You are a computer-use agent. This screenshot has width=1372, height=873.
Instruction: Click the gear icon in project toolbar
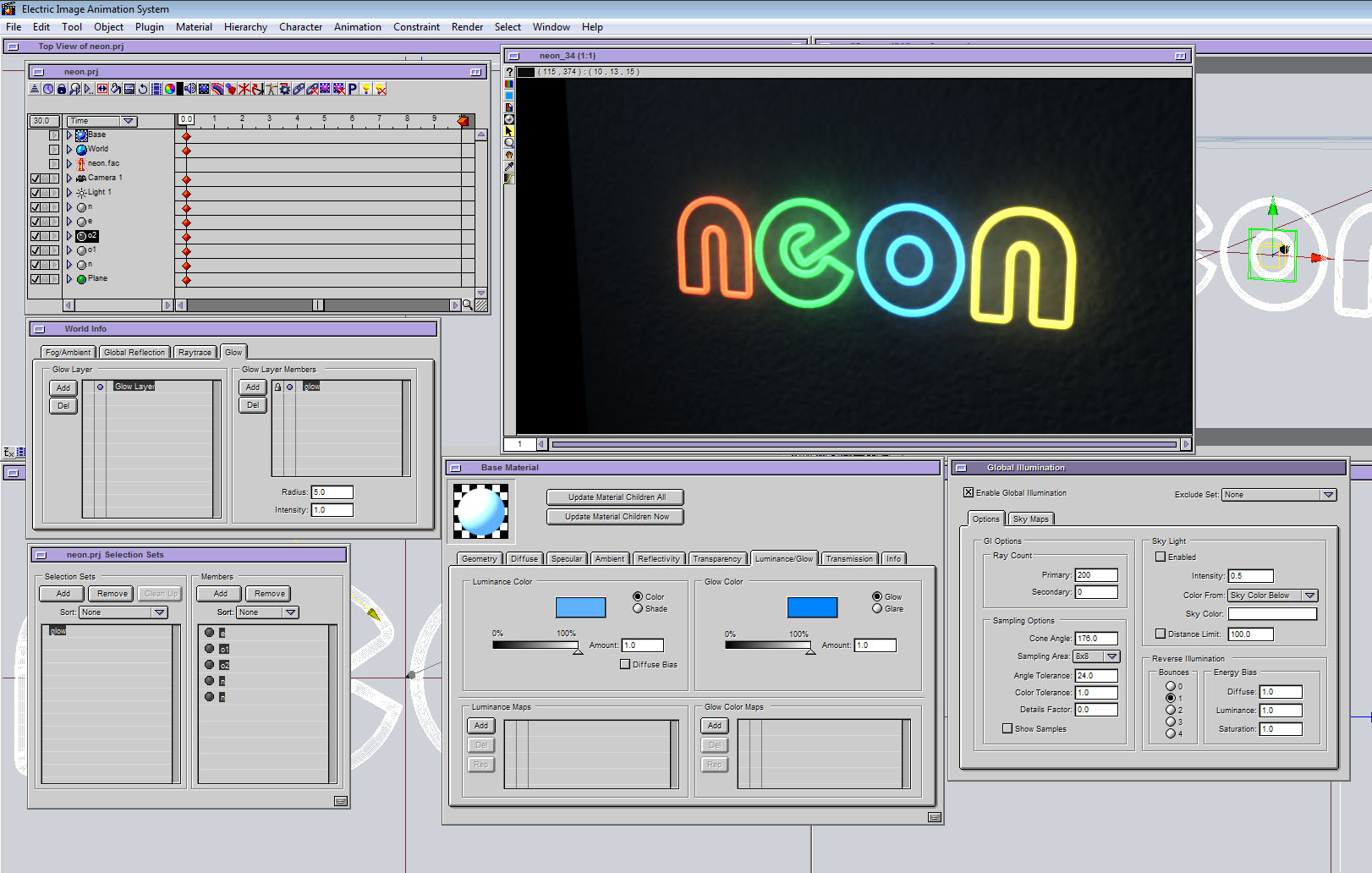click(x=285, y=89)
